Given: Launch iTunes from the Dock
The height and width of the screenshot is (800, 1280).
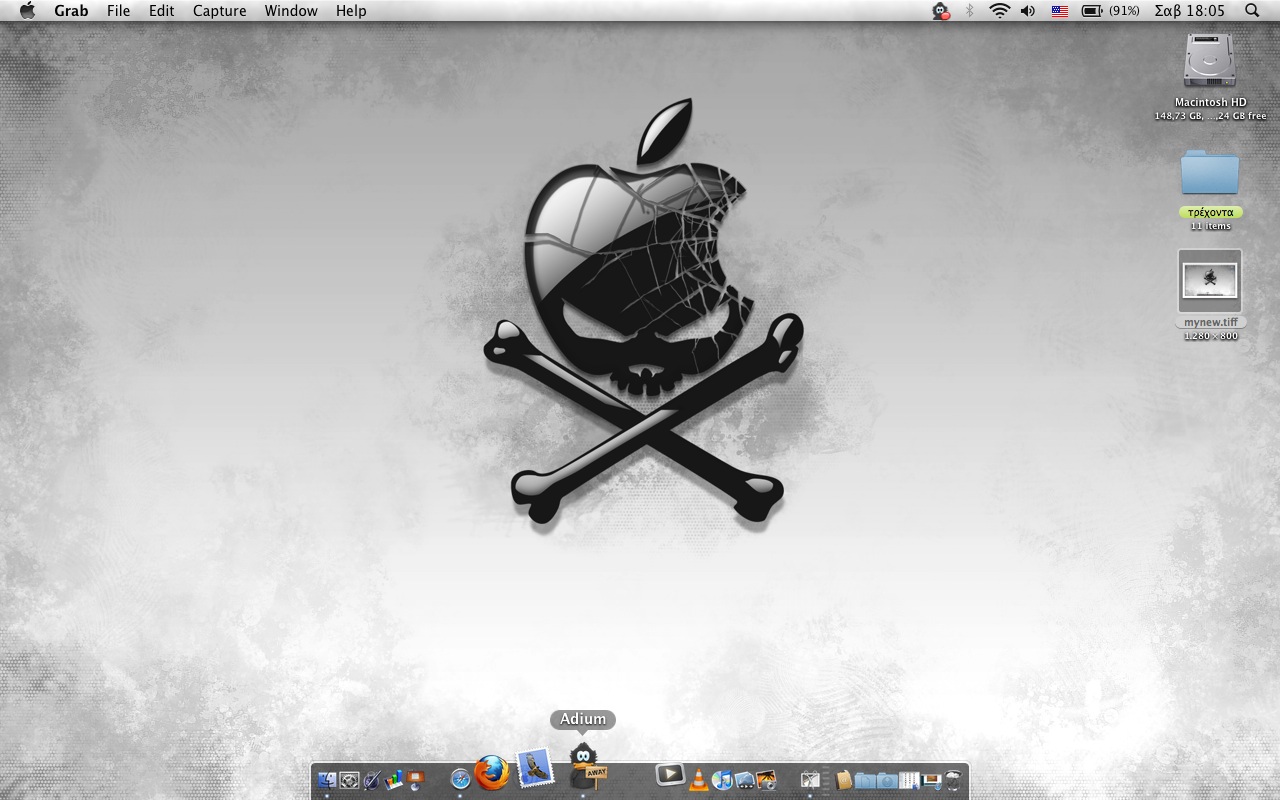Looking at the screenshot, I should point(722,779).
